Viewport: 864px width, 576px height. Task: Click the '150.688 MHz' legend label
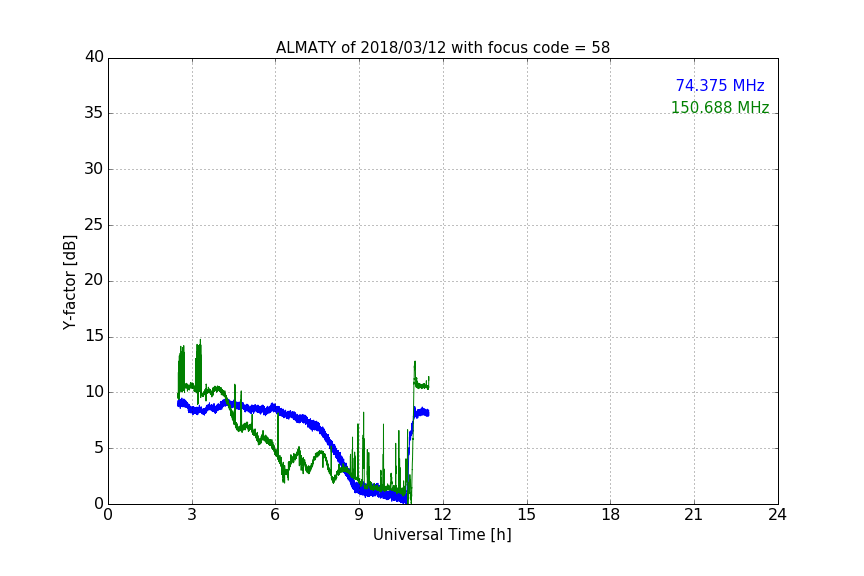coord(720,107)
